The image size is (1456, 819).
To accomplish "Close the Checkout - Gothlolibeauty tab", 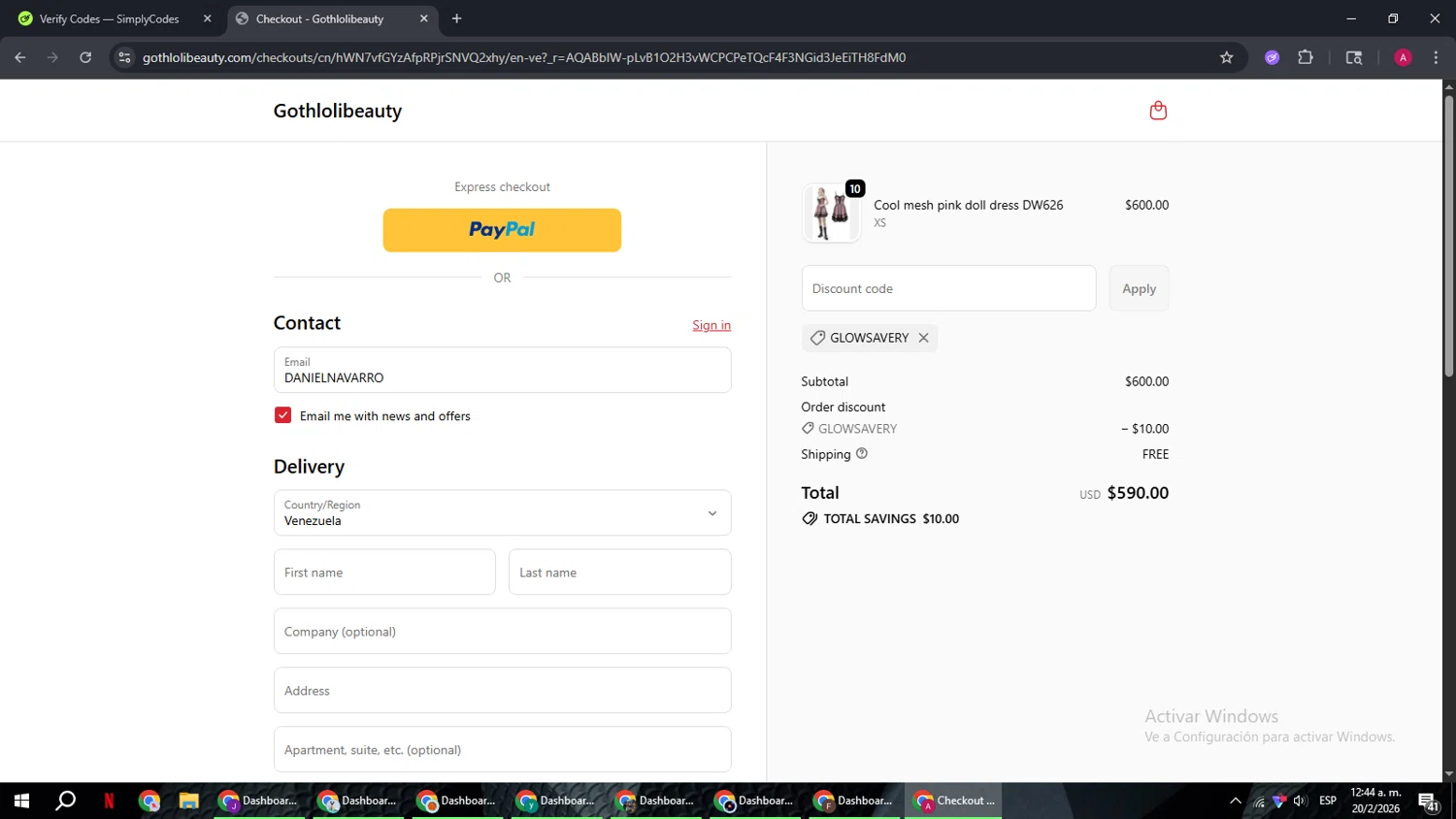I will [x=424, y=18].
